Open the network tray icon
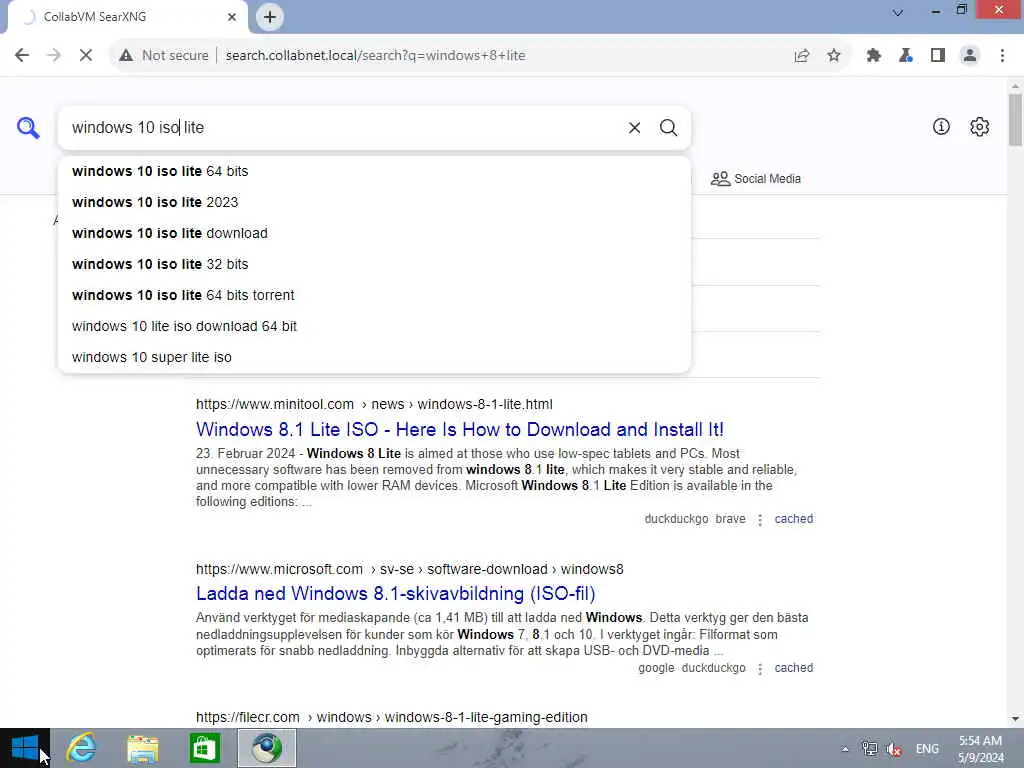The width and height of the screenshot is (1024, 768). 870,748
